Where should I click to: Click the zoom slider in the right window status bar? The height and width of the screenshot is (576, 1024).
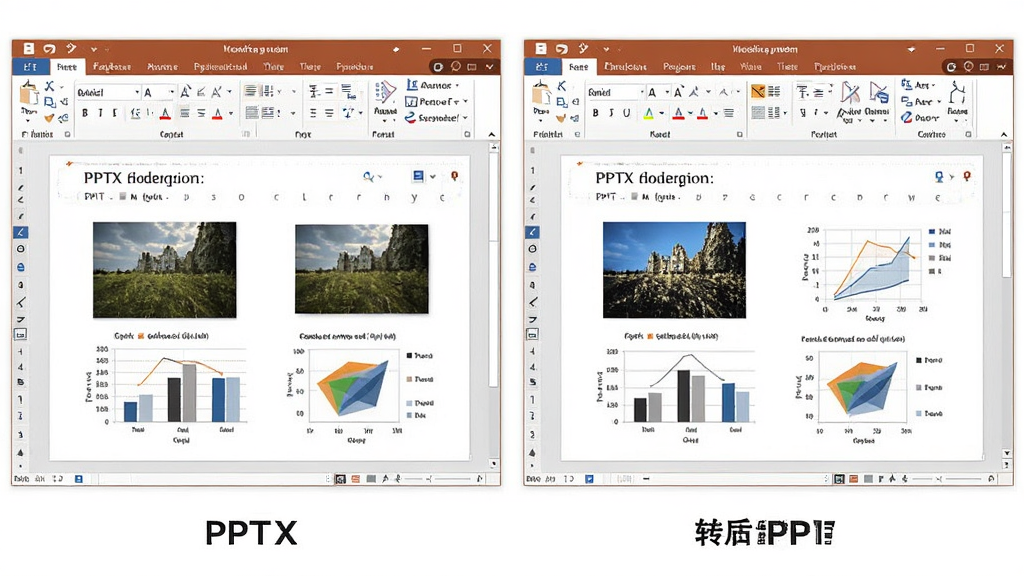point(948,479)
